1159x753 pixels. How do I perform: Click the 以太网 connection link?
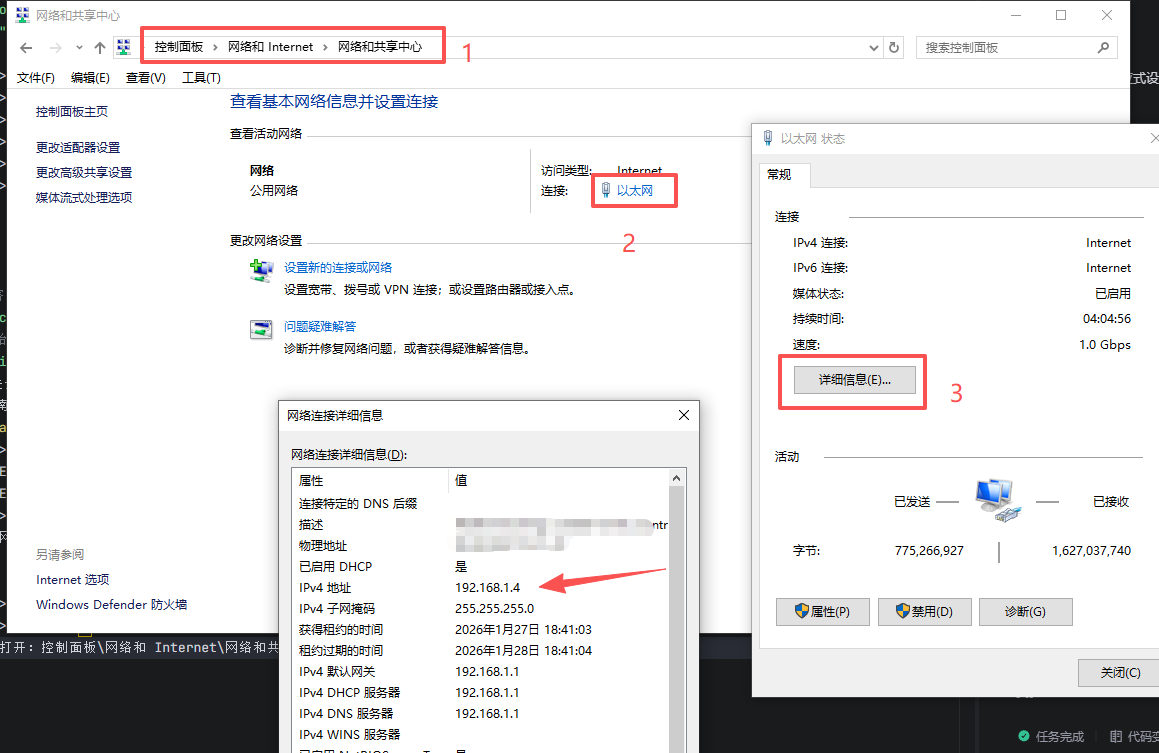coord(634,191)
